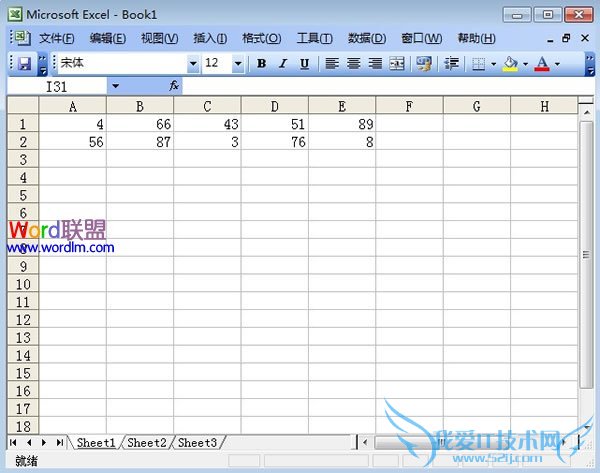Screen dimensions: 600x473
Task: Go to previous sheet tab arrow
Action: (29, 443)
